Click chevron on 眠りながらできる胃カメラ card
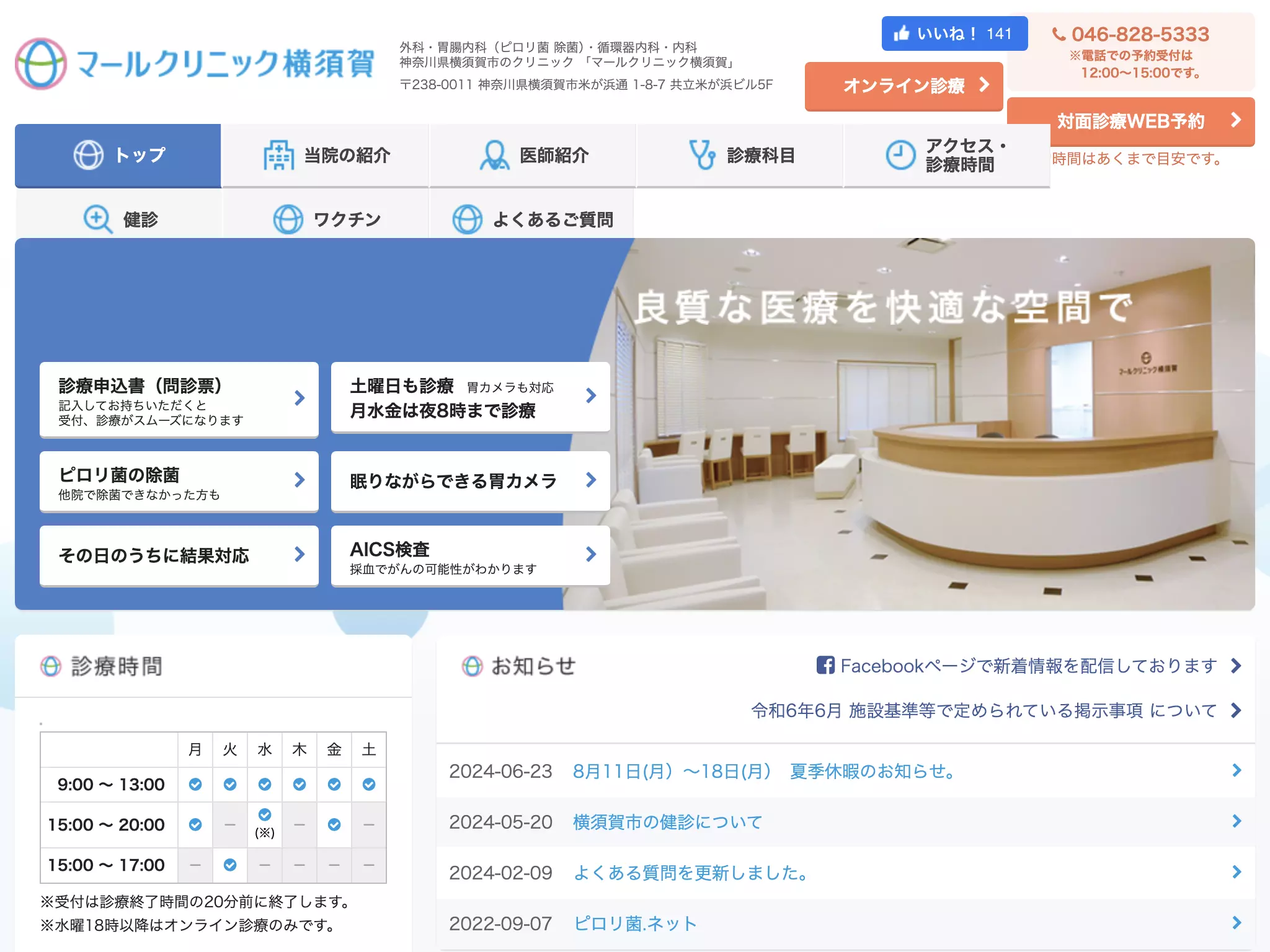This screenshot has width=1270, height=952. [591, 480]
